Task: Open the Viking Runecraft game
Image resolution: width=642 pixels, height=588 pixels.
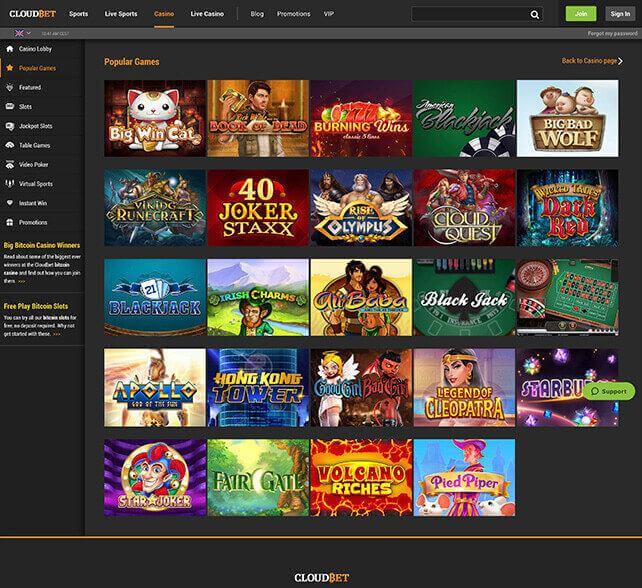Action: coord(155,208)
